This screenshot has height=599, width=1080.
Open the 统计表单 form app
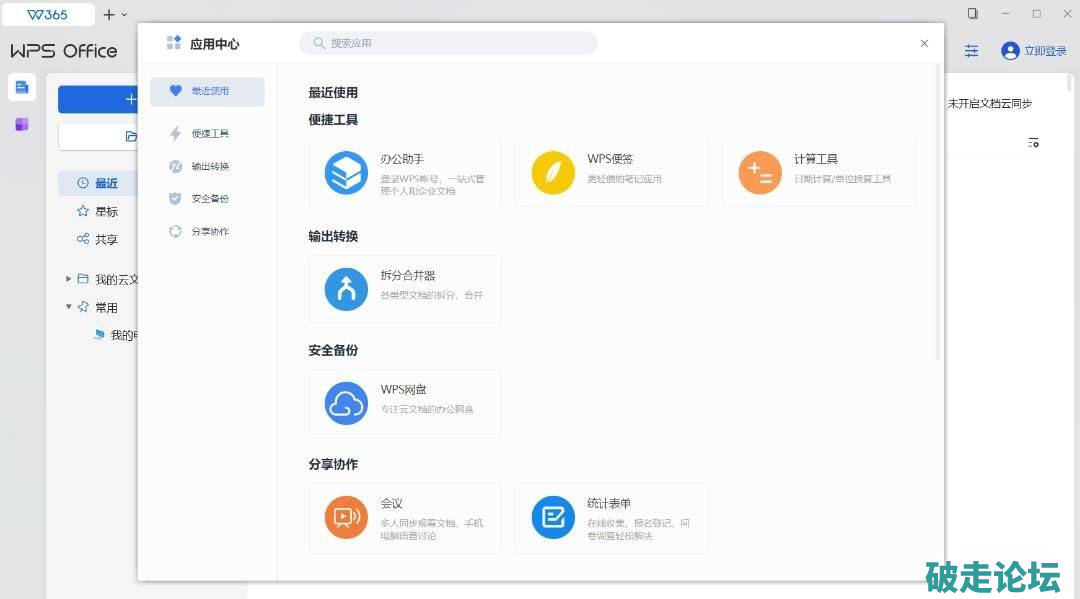pos(553,518)
